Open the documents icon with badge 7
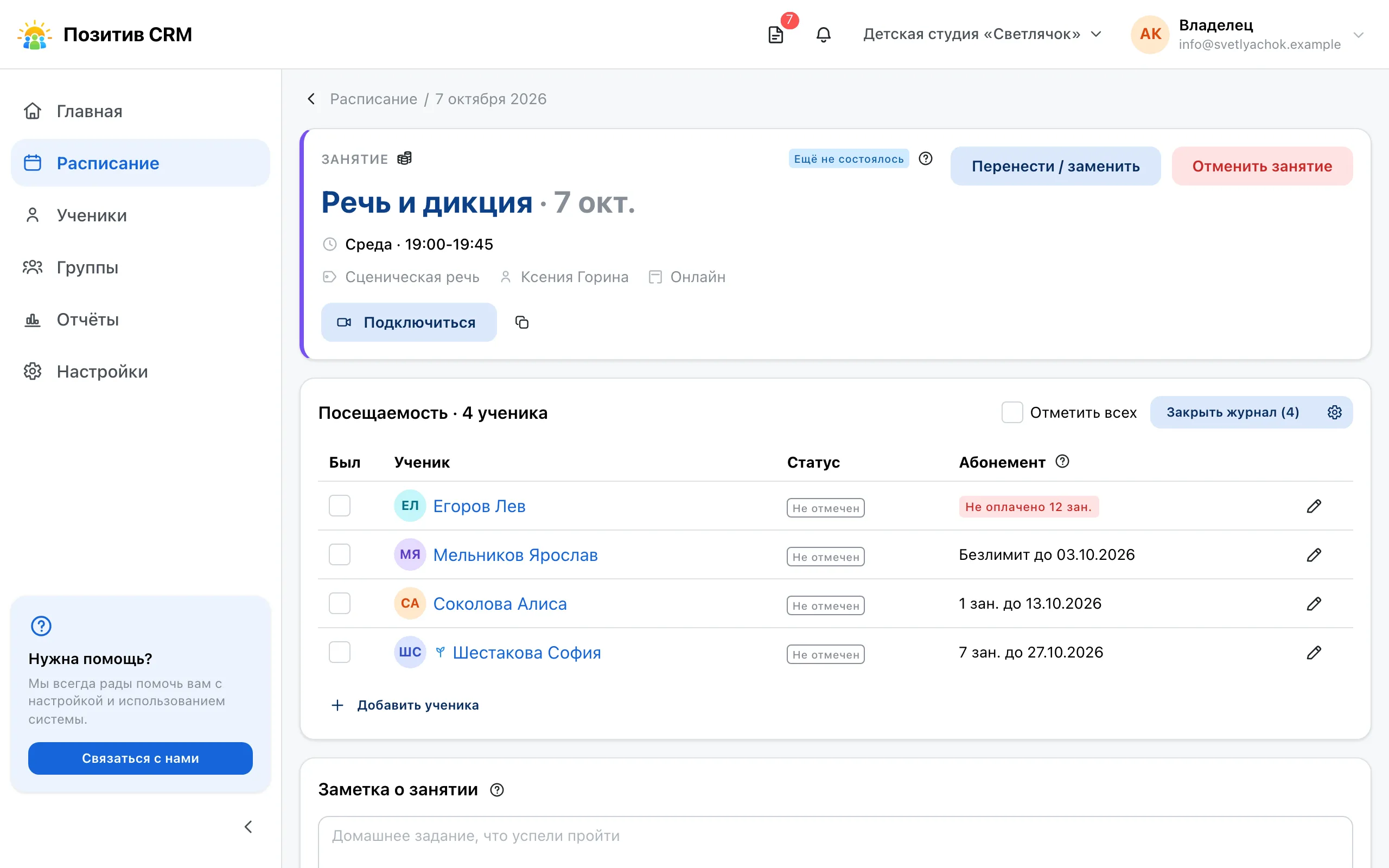 click(775, 34)
